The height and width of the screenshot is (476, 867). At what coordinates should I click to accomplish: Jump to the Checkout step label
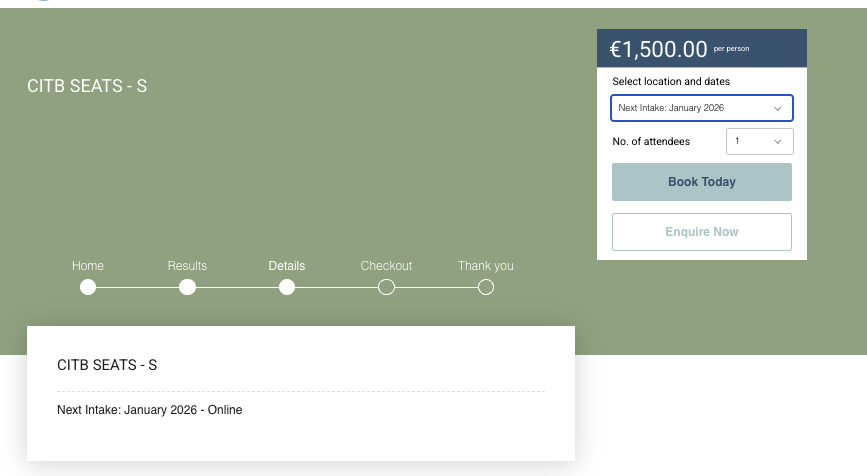[x=386, y=266]
